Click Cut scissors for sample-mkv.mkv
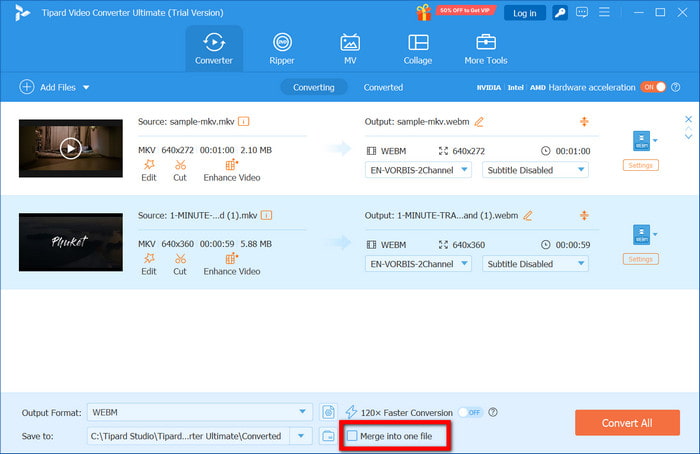Screen dimensions: 700x454 (180, 170)
